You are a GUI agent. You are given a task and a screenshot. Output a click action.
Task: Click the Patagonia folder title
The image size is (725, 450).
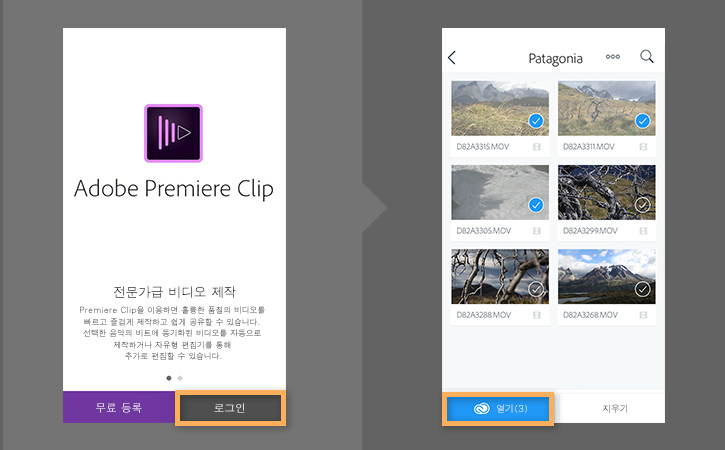pyautogui.click(x=555, y=59)
